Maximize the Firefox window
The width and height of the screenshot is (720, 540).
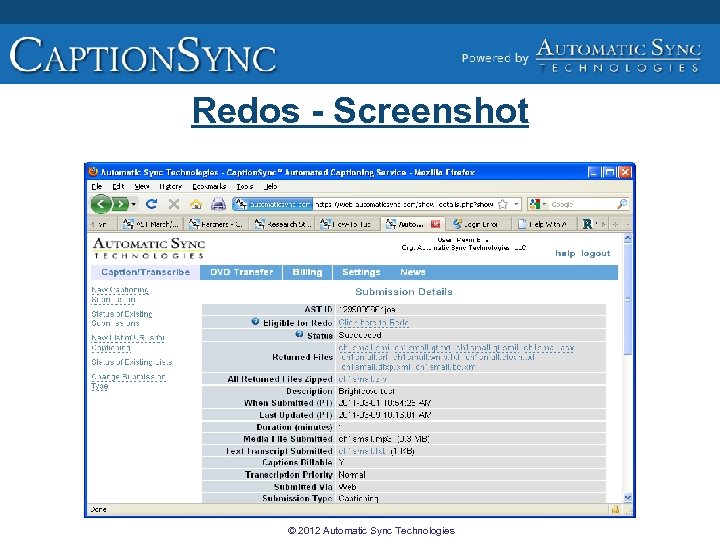coord(609,172)
